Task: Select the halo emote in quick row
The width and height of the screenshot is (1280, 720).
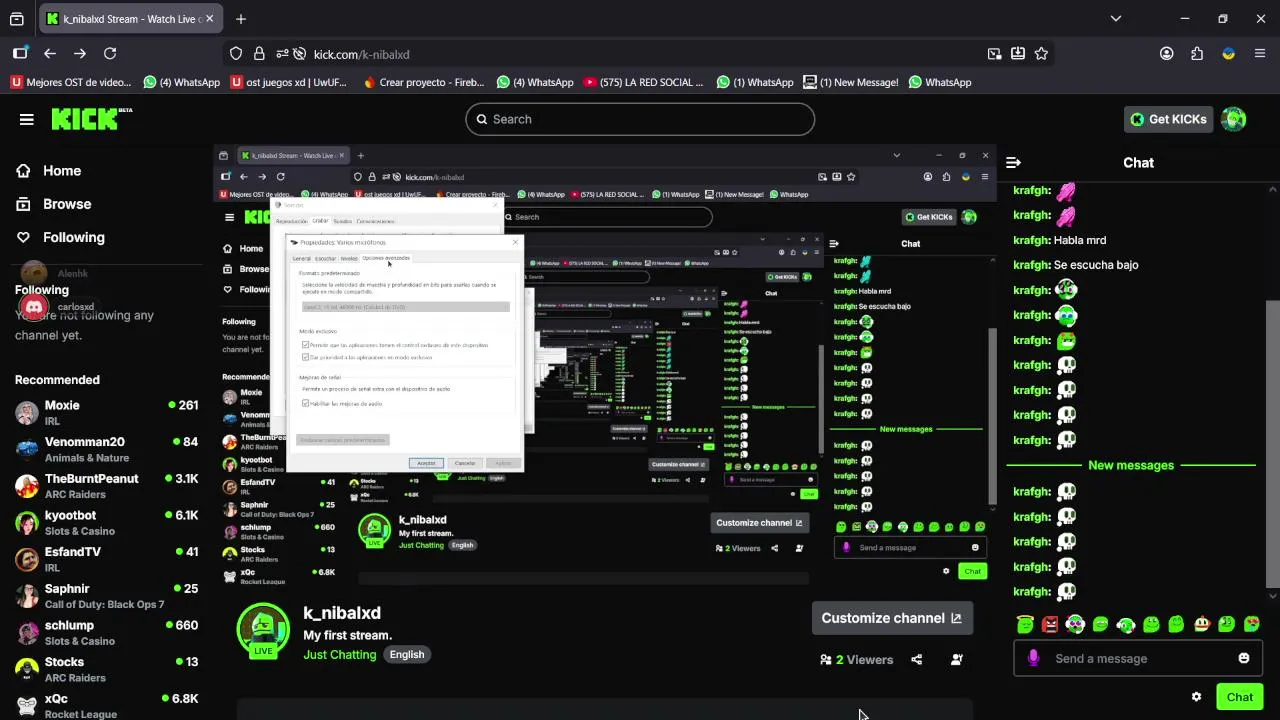Action: 1025,624
